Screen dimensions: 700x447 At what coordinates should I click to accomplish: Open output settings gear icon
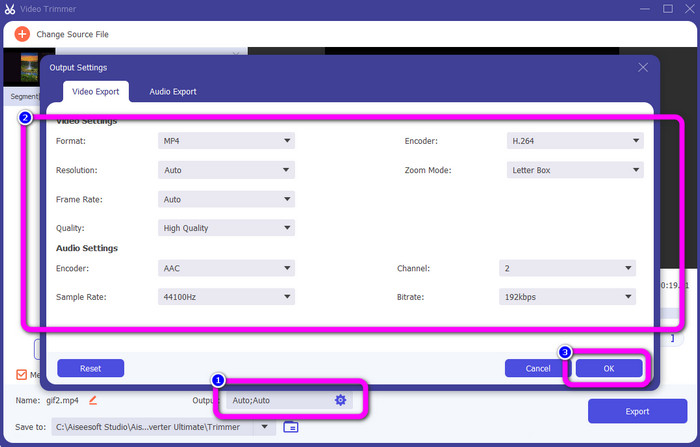pos(340,400)
